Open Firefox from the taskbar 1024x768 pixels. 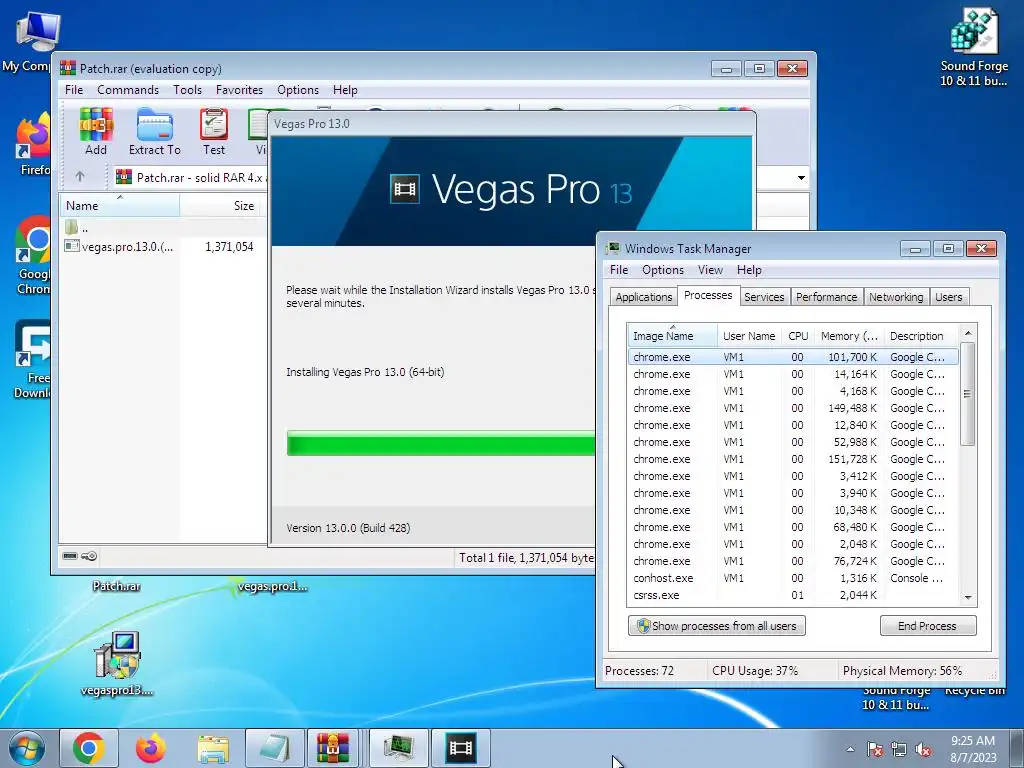tap(151, 748)
